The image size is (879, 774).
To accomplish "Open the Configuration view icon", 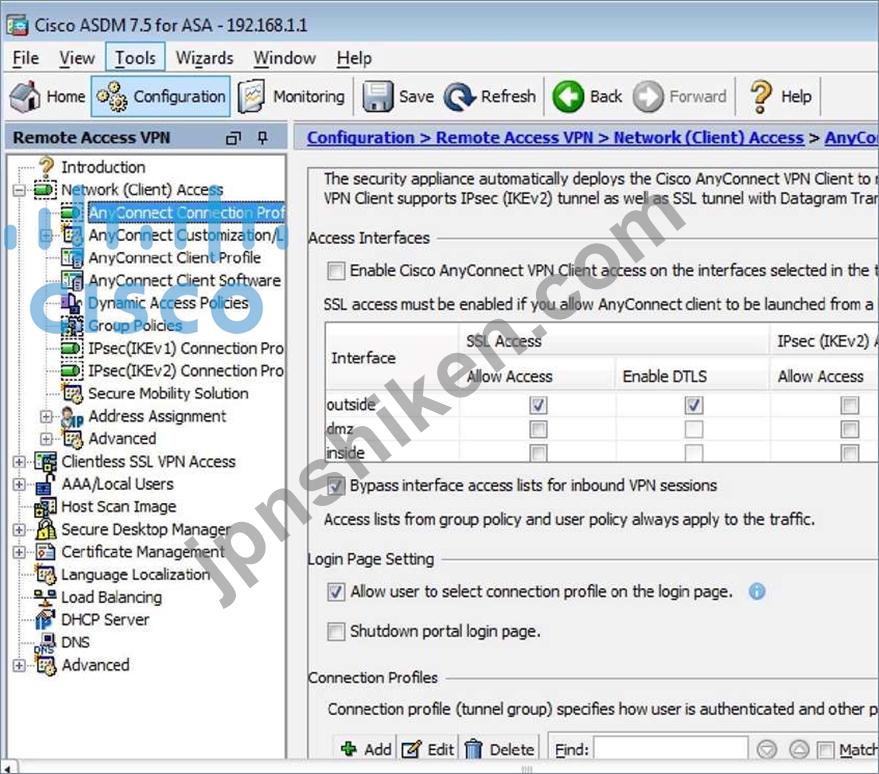I will tap(112, 96).
